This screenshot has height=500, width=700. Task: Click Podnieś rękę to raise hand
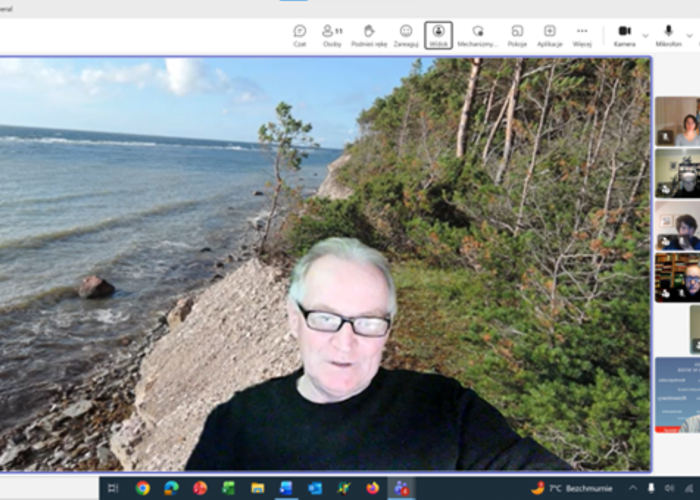pyautogui.click(x=369, y=35)
